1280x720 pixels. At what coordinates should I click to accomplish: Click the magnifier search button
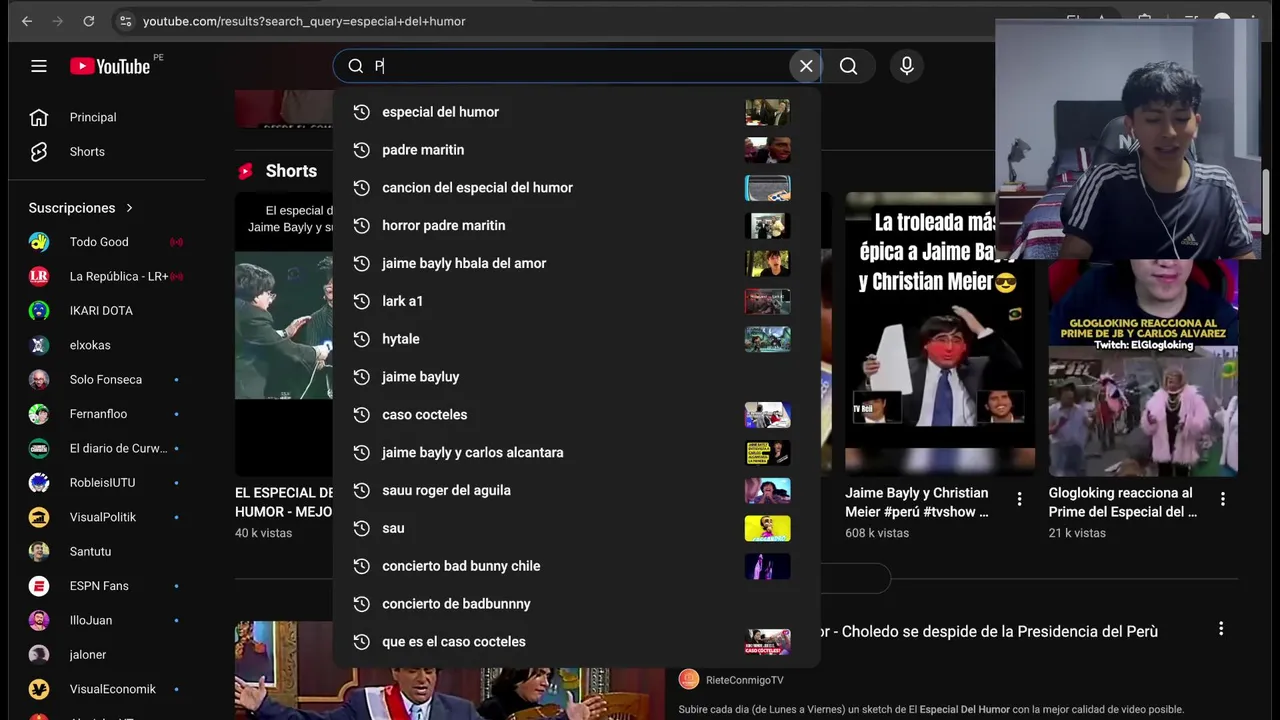point(849,66)
